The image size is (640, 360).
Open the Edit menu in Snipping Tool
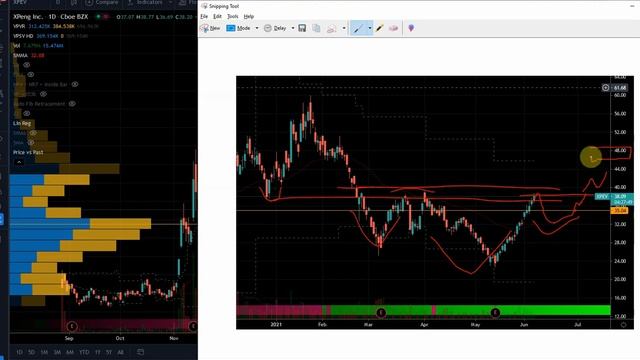tap(218, 16)
